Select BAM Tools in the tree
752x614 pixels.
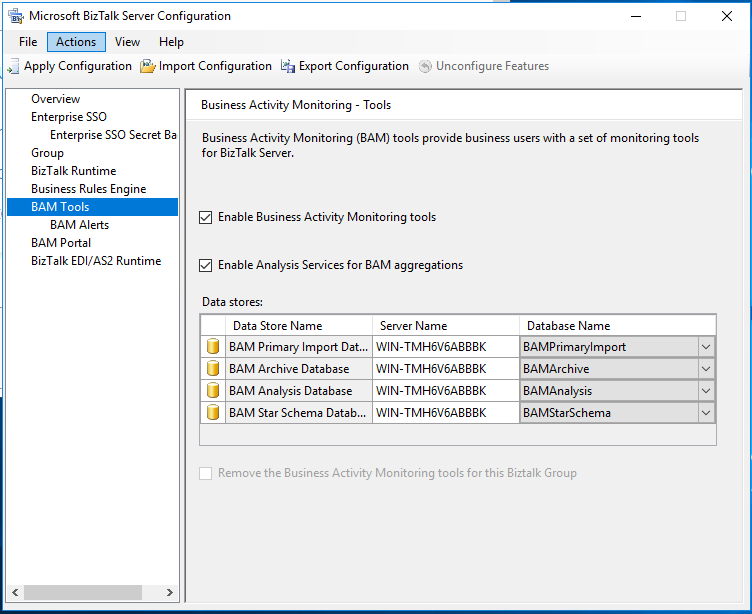[93, 207]
